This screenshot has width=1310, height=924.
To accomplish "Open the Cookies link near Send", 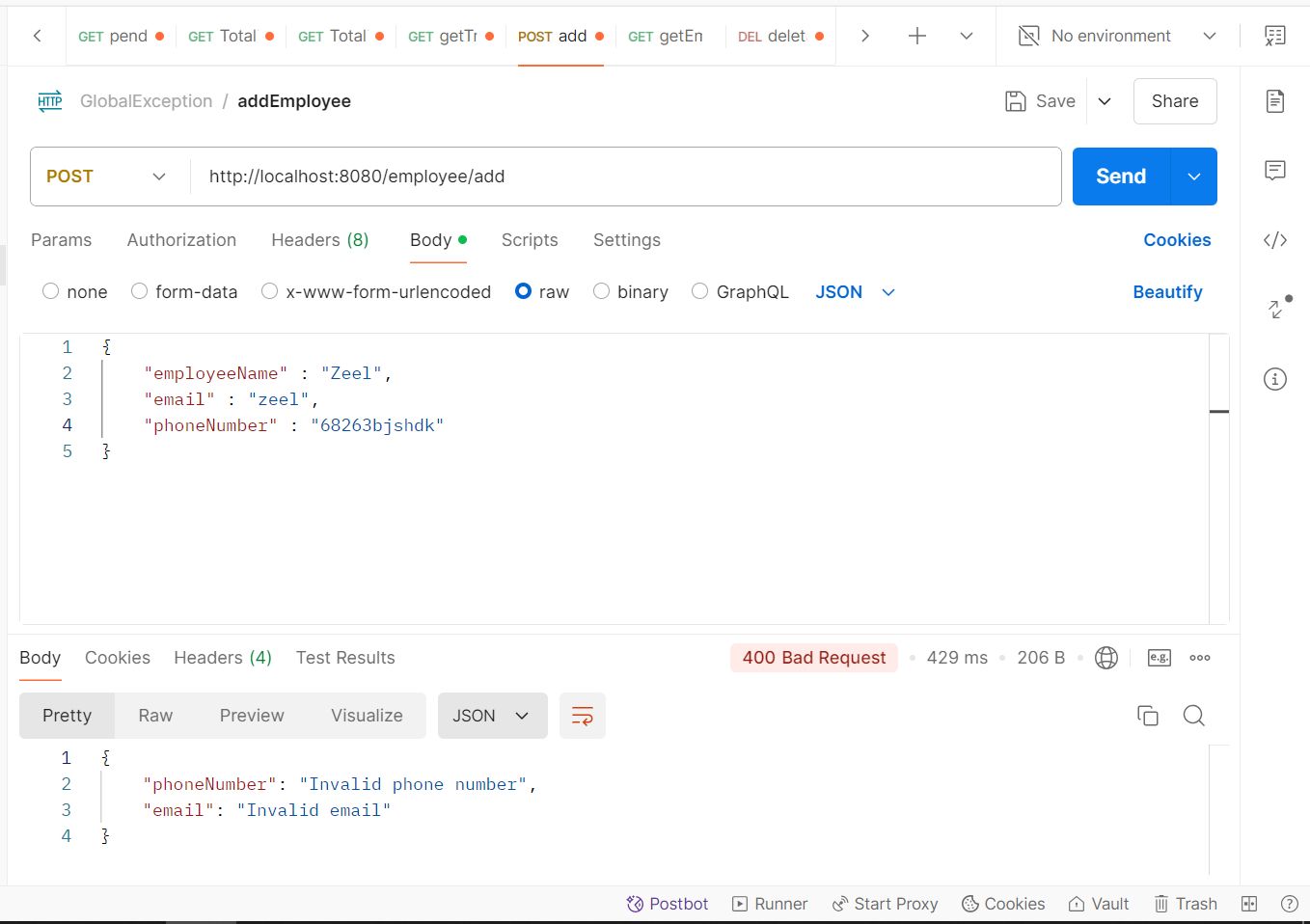I will point(1177,240).
